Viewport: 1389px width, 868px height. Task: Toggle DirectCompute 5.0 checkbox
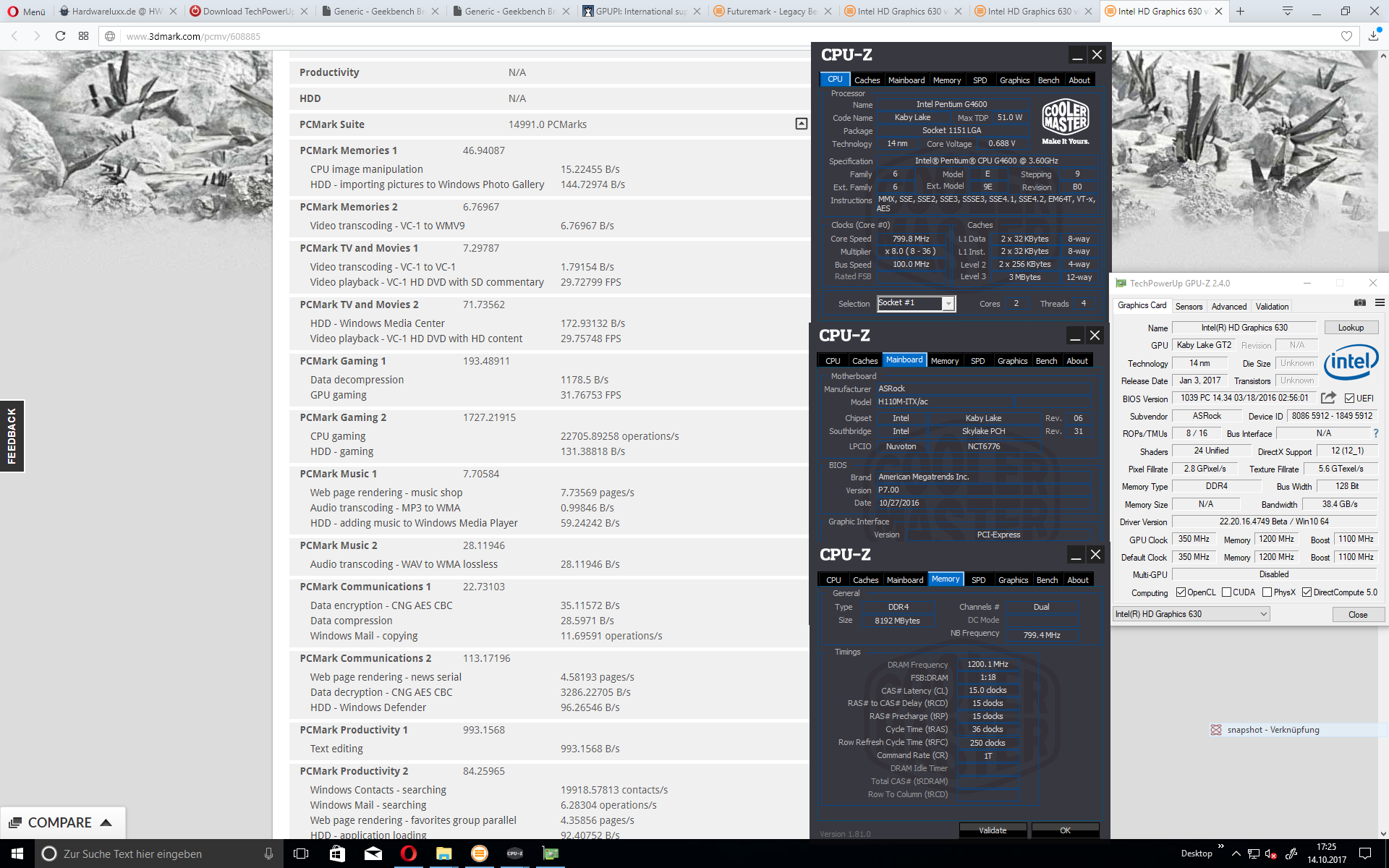[x=1307, y=592]
